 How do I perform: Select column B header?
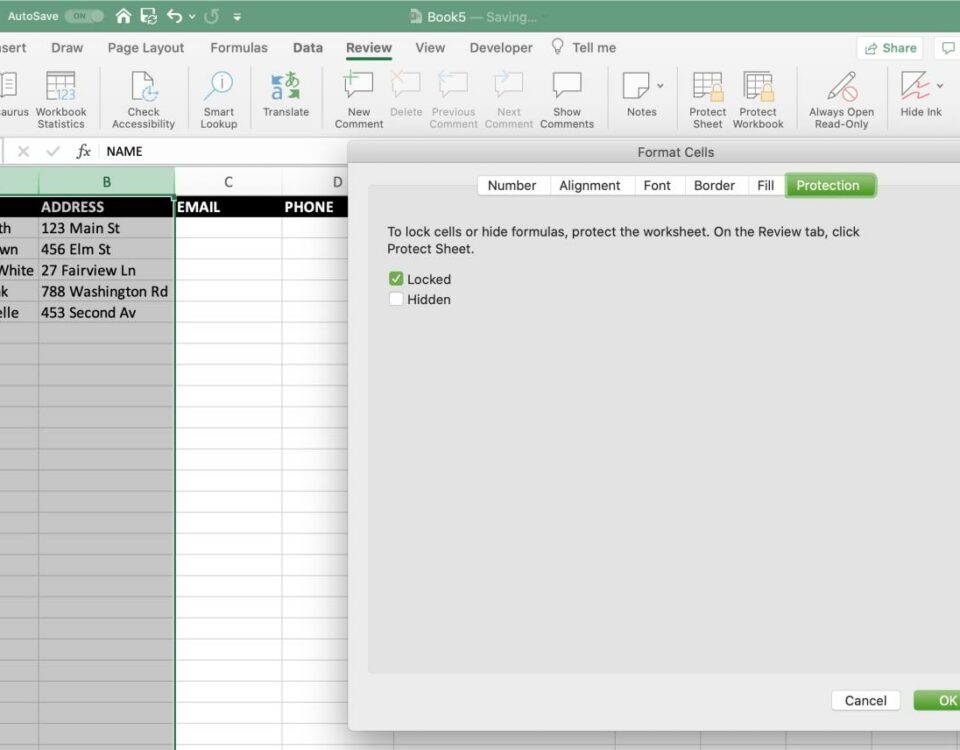click(107, 182)
